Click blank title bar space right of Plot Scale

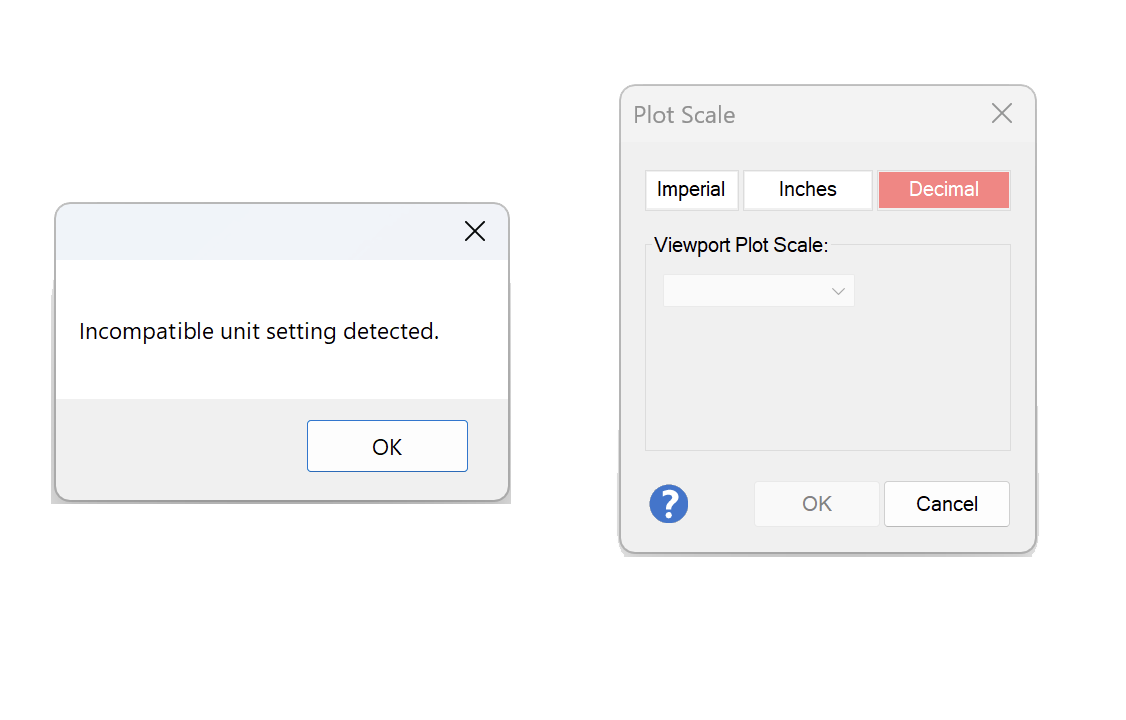tap(860, 115)
